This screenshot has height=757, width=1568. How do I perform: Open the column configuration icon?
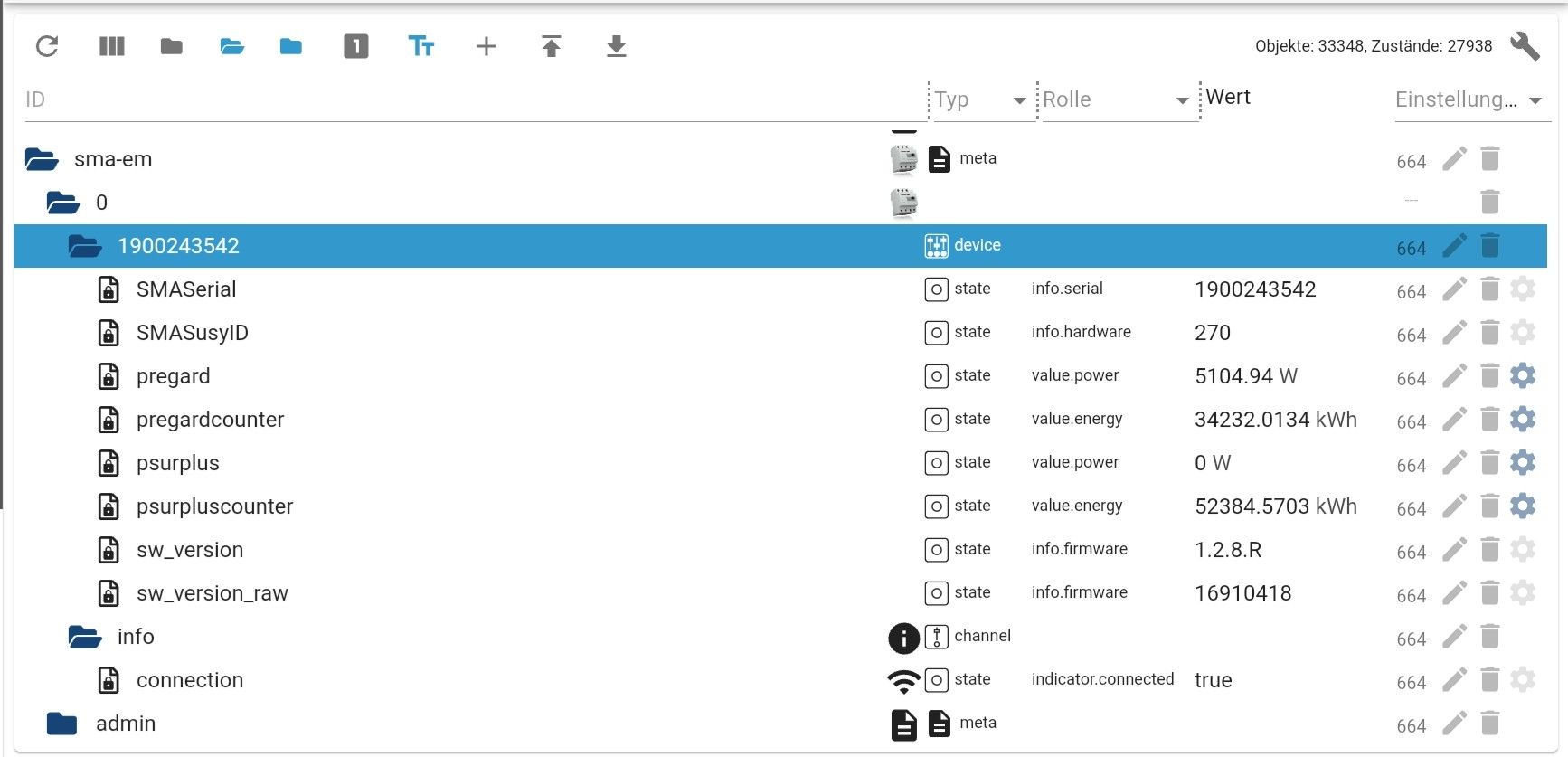pyautogui.click(x=111, y=46)
